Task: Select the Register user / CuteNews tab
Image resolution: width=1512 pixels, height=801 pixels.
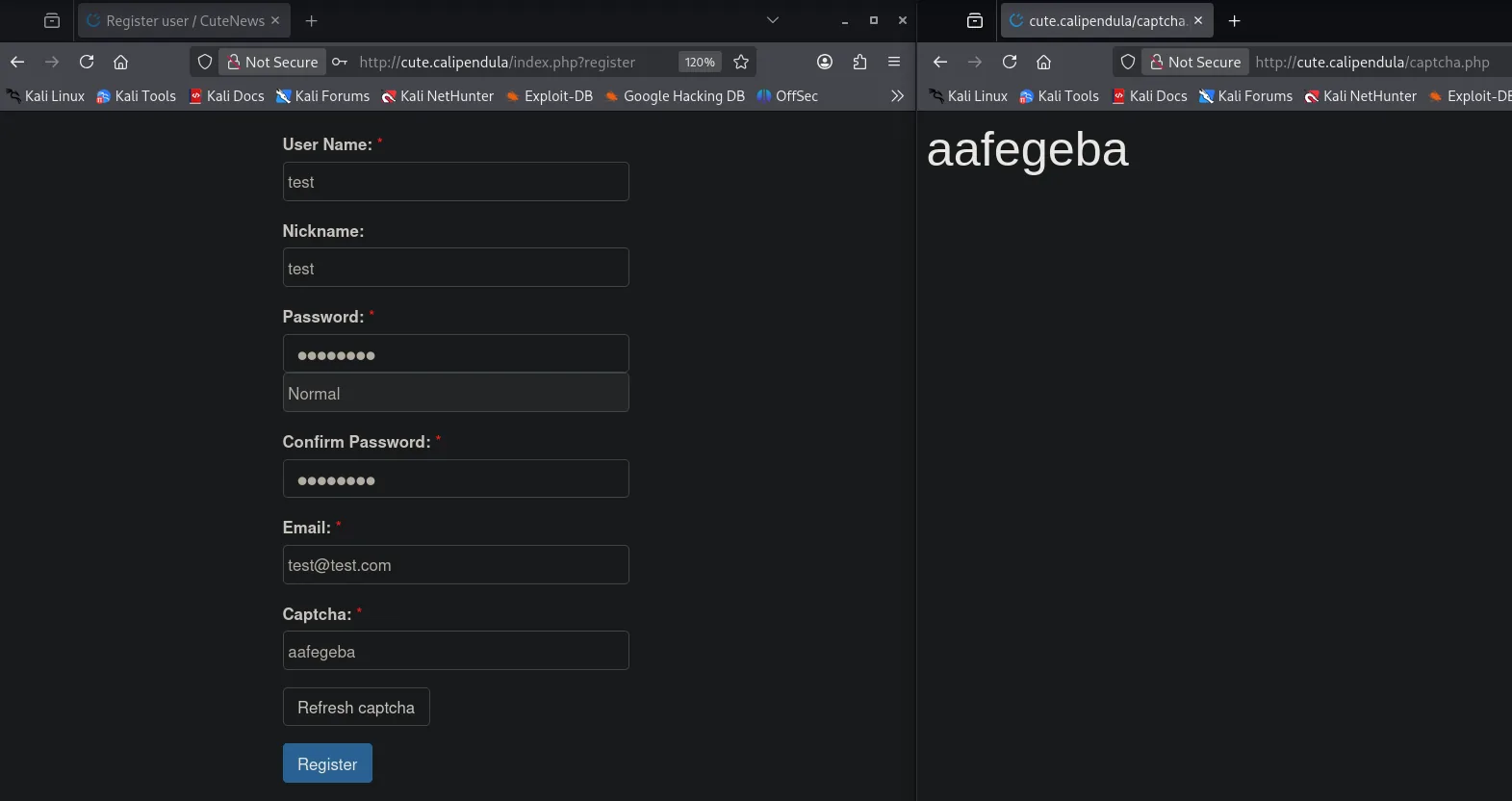Action: click(183, 20)
